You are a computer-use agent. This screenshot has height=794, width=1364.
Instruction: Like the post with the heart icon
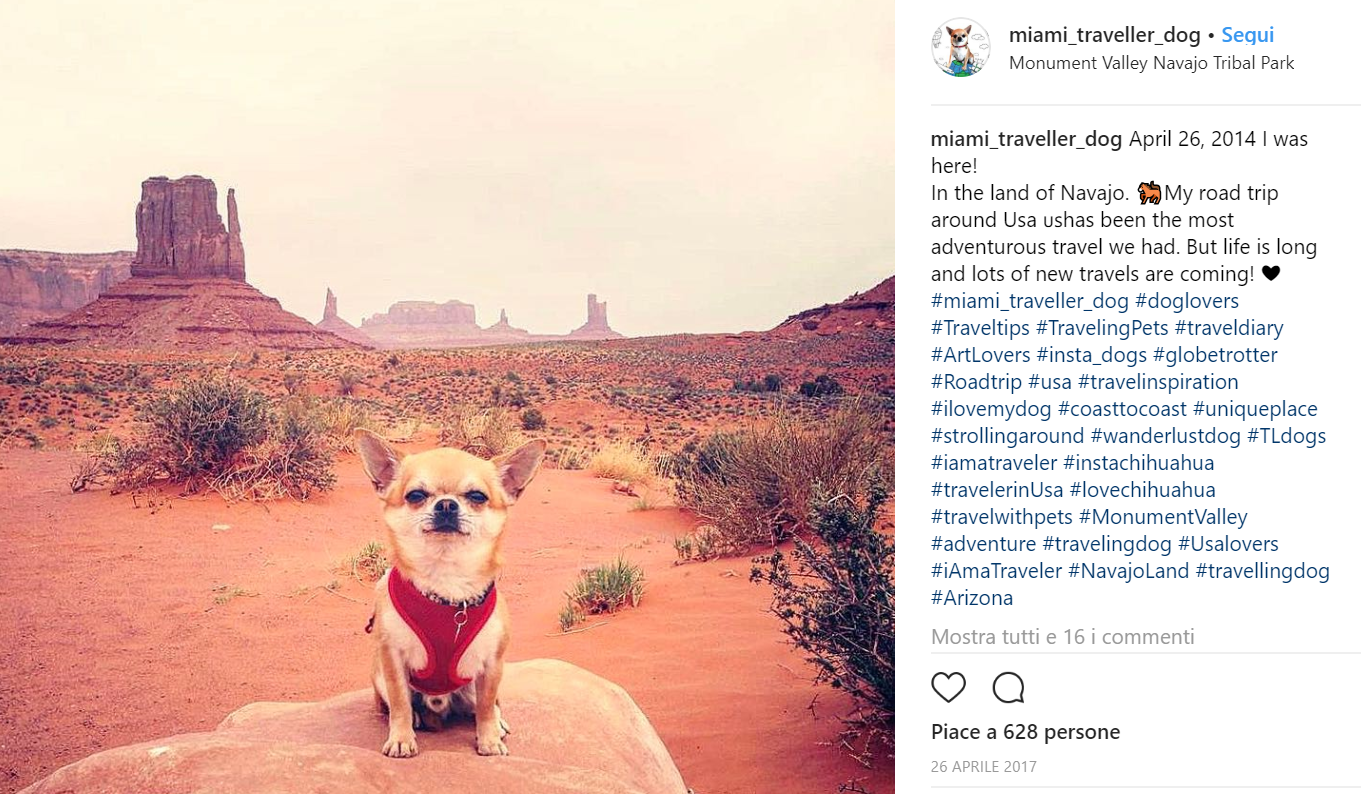pyautogui.click(x=948, y=687)
